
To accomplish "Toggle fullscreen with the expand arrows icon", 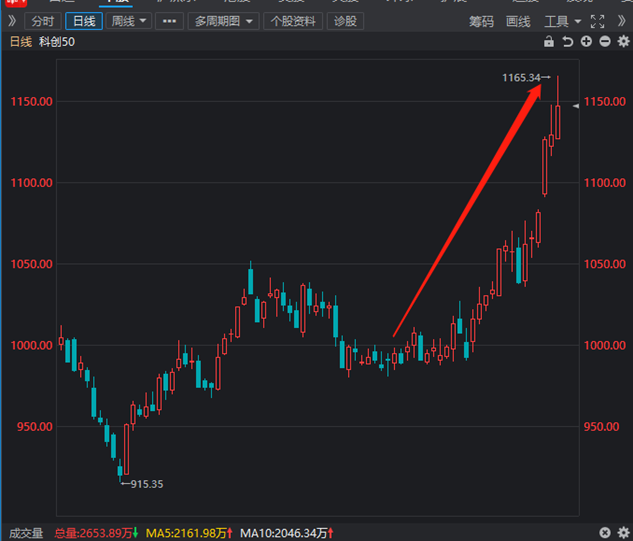I will tap(597, 21).
